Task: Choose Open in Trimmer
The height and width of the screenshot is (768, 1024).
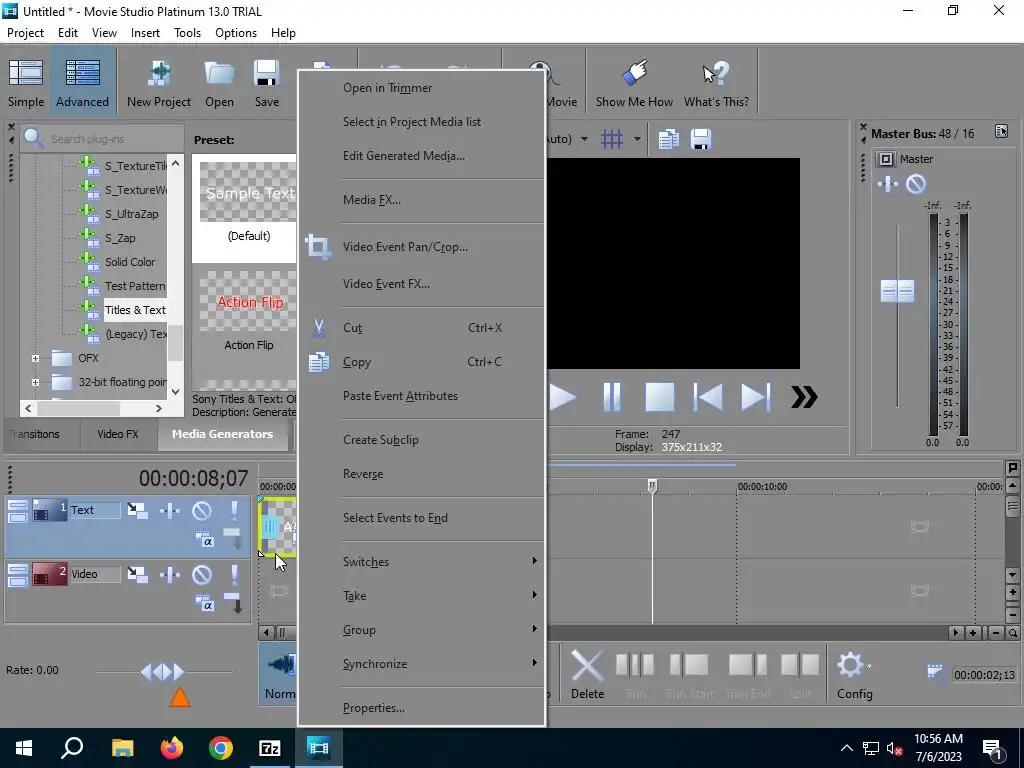Action: tap(388, 88)
